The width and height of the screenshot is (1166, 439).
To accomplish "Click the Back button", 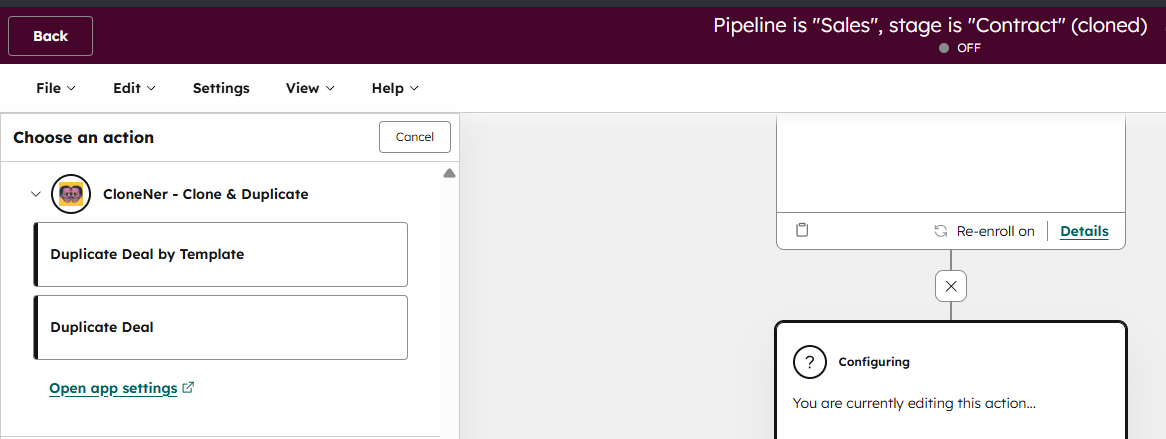I will pyautogui.click(x=50, y=36).
